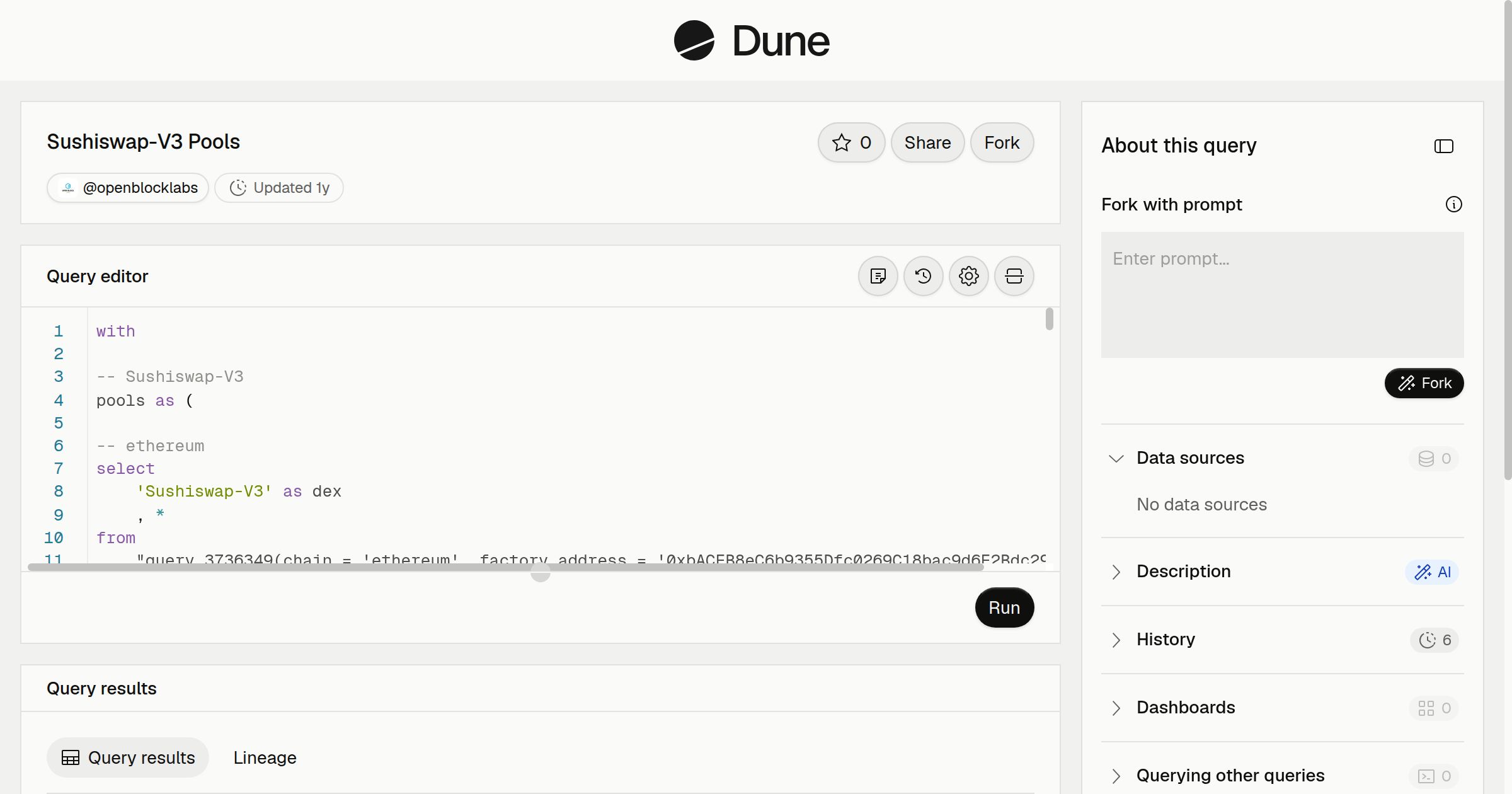
Task: Click the editor horizontal scrollbar
Action: (506, 567)
